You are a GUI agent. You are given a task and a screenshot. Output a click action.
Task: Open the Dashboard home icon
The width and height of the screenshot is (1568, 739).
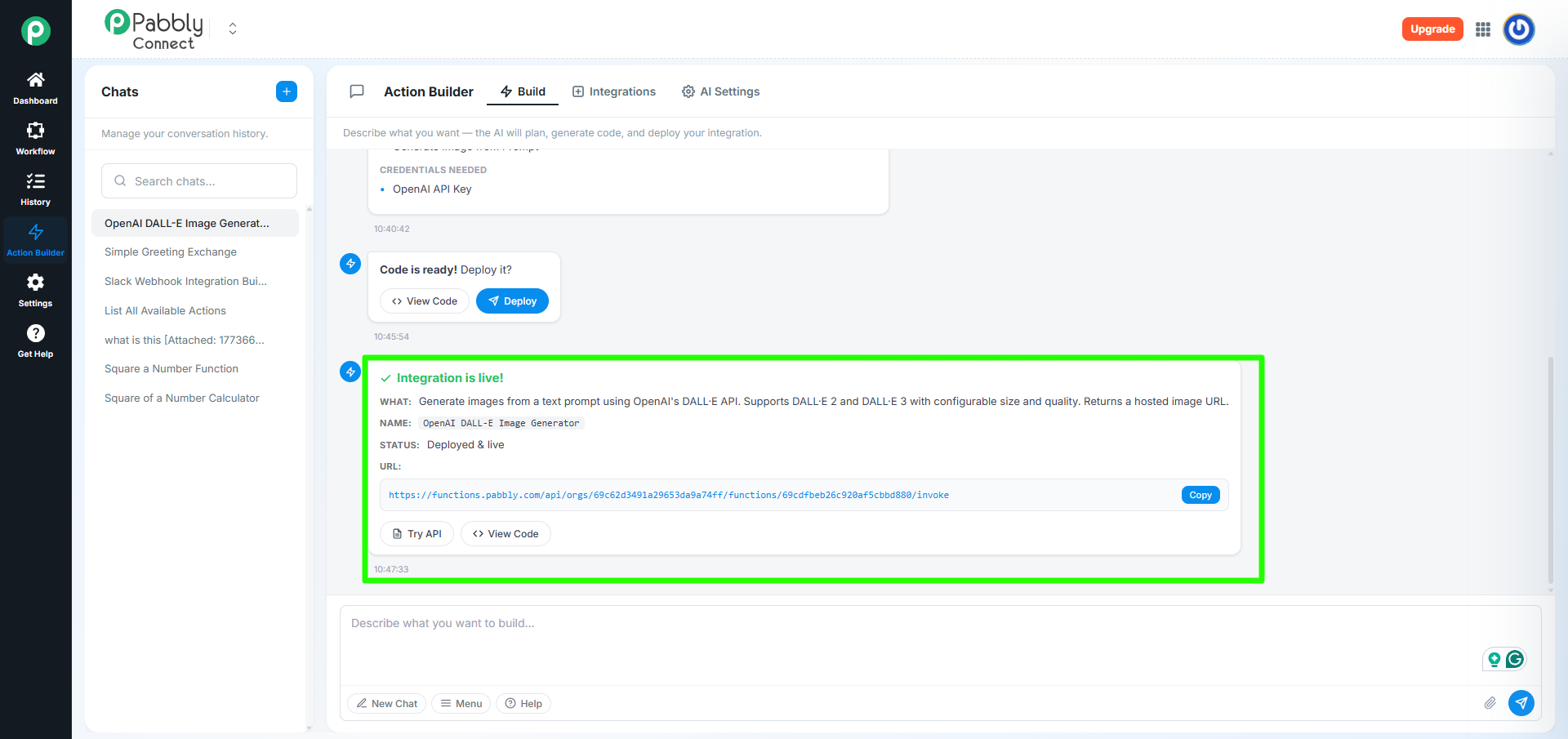click(x=35, y=80)
